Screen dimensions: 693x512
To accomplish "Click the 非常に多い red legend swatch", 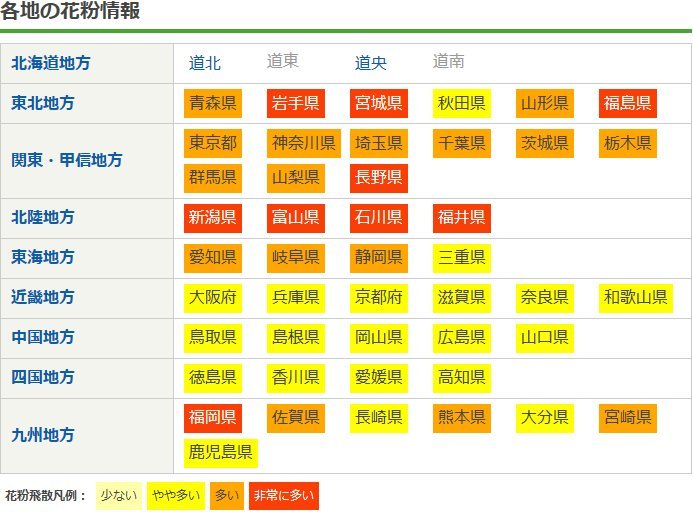I will pos(283,496).
